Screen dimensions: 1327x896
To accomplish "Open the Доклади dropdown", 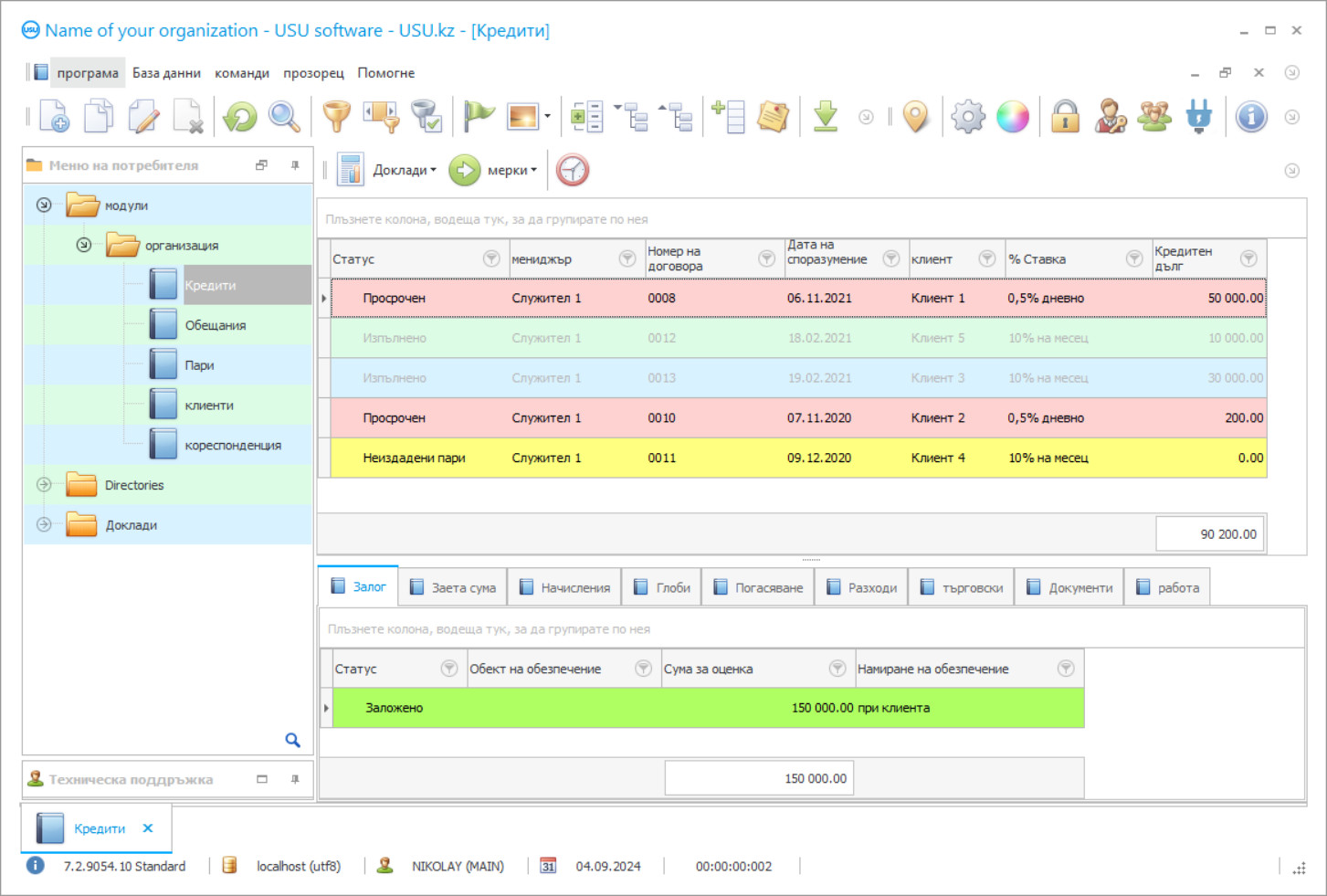I will coord(403,171).
